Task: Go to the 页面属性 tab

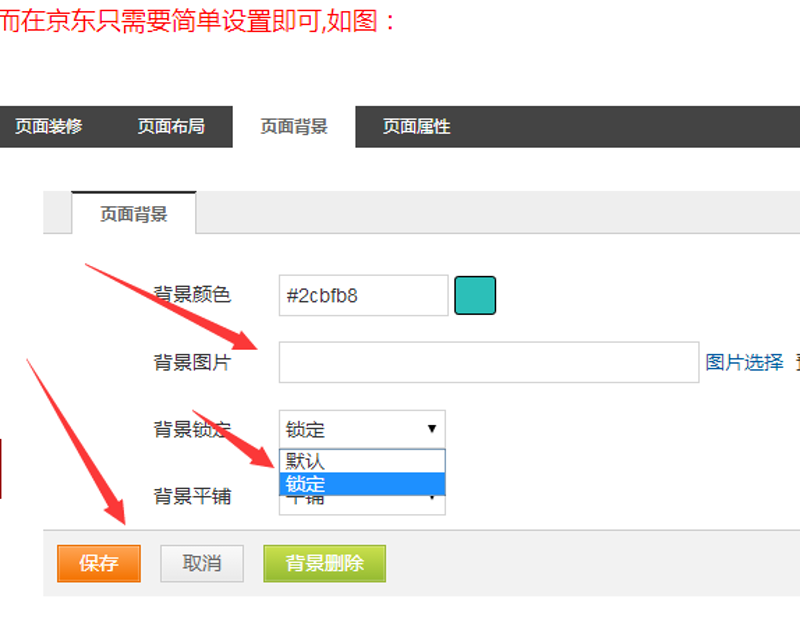Action: coord(416,126)
